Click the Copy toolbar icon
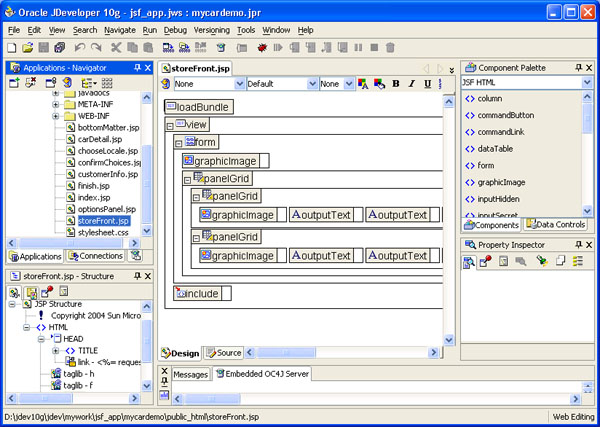 (132, 48)
